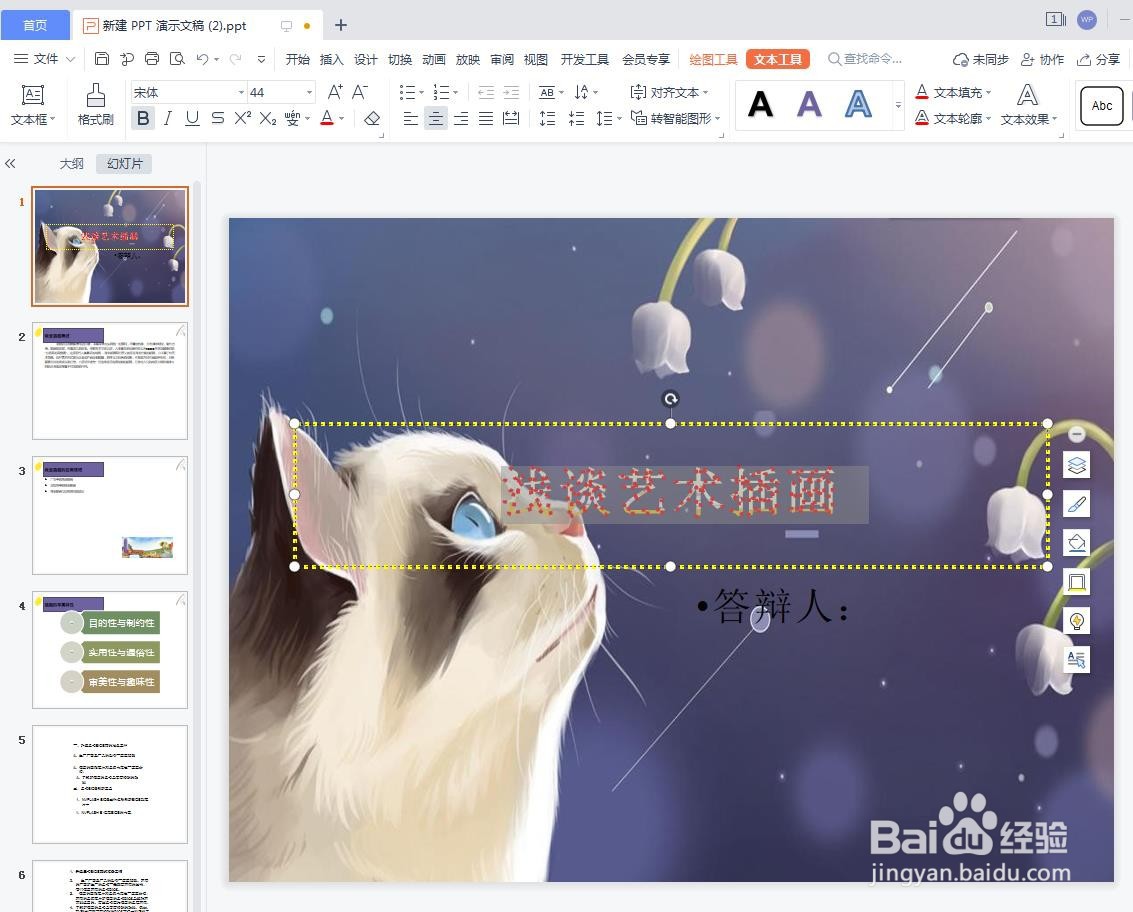This screenshot has height=912, width=1133.
Task: Expand the bullet list dropdown
Action: point(421,93)
